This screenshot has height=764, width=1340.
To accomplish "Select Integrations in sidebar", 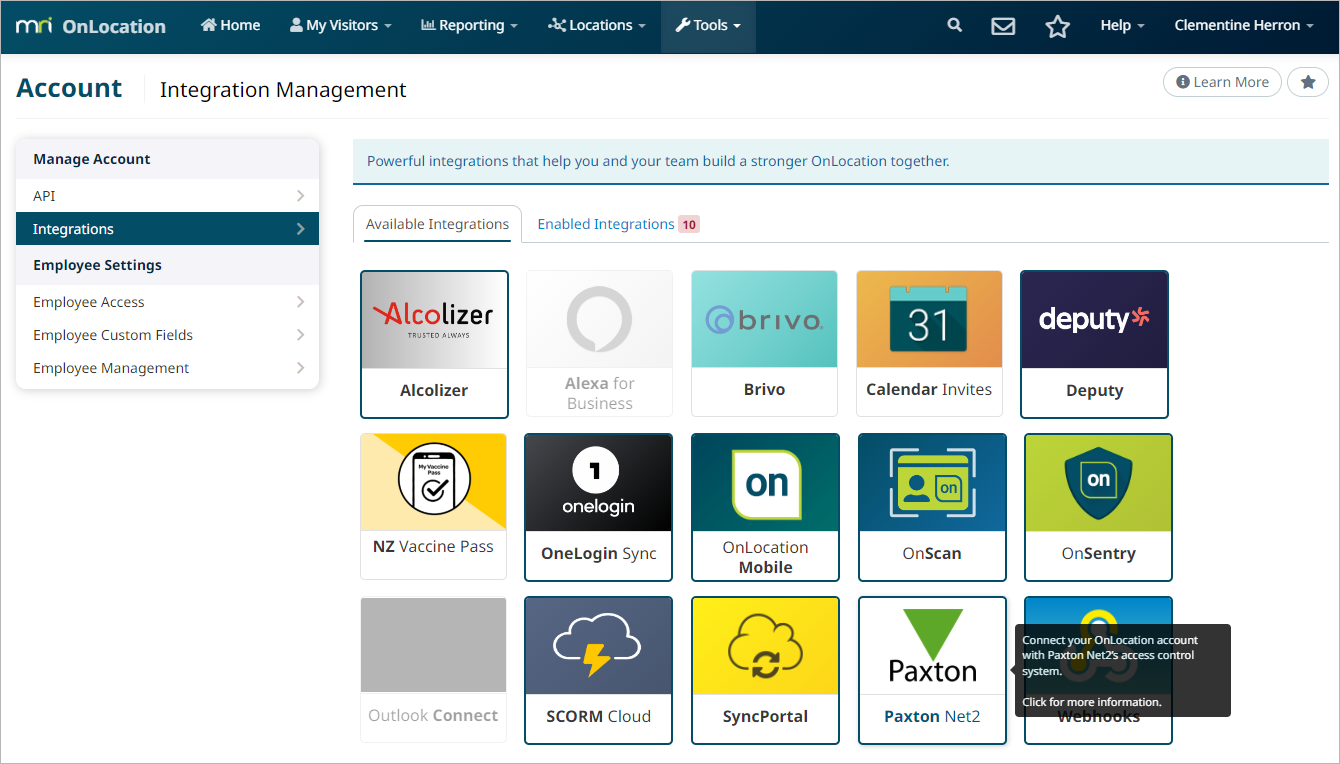I will 167,229.
